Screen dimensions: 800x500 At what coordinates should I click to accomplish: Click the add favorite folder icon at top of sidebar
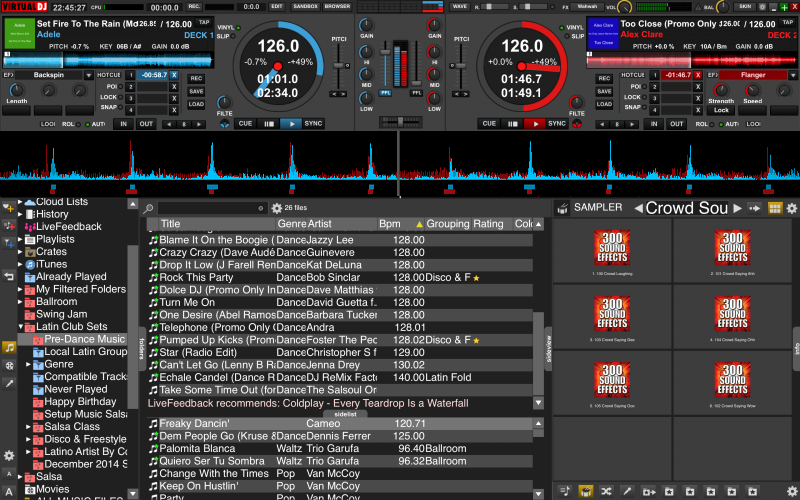pos(9,208)
